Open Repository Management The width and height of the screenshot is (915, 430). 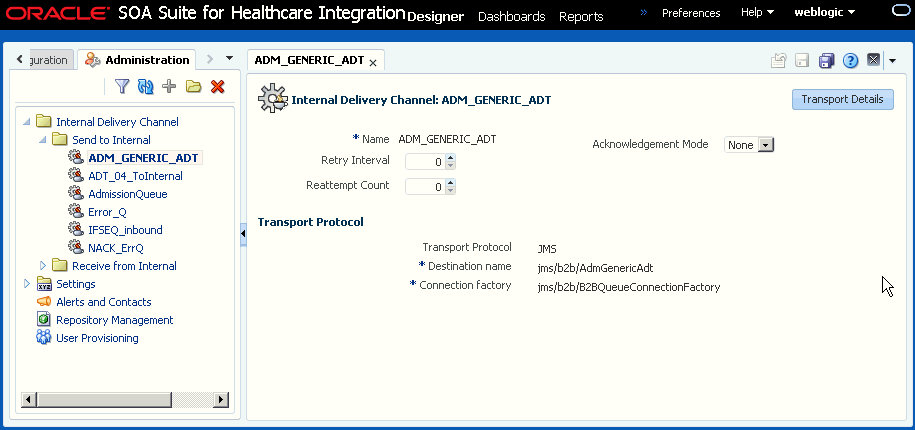114,320
